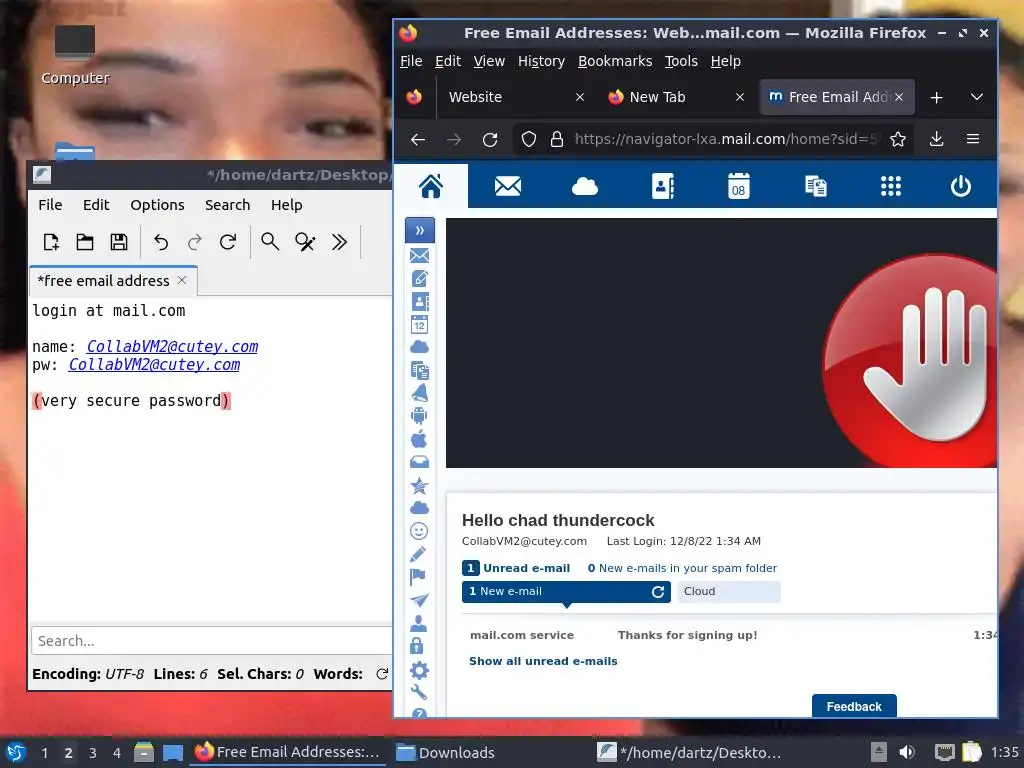This screenshot has width=1024, height=768.
Task: Close the Free Email Addresses tab
Action: coord(899,97)
